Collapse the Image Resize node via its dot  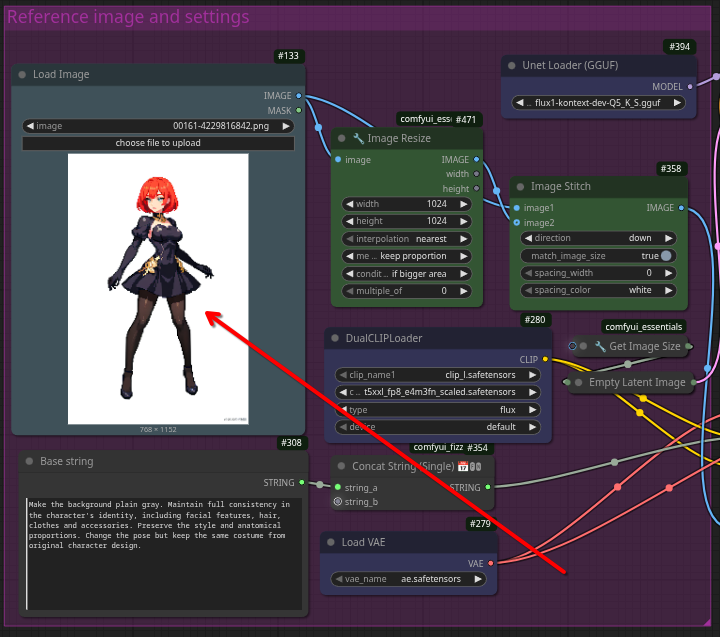(x=341, y=138)
